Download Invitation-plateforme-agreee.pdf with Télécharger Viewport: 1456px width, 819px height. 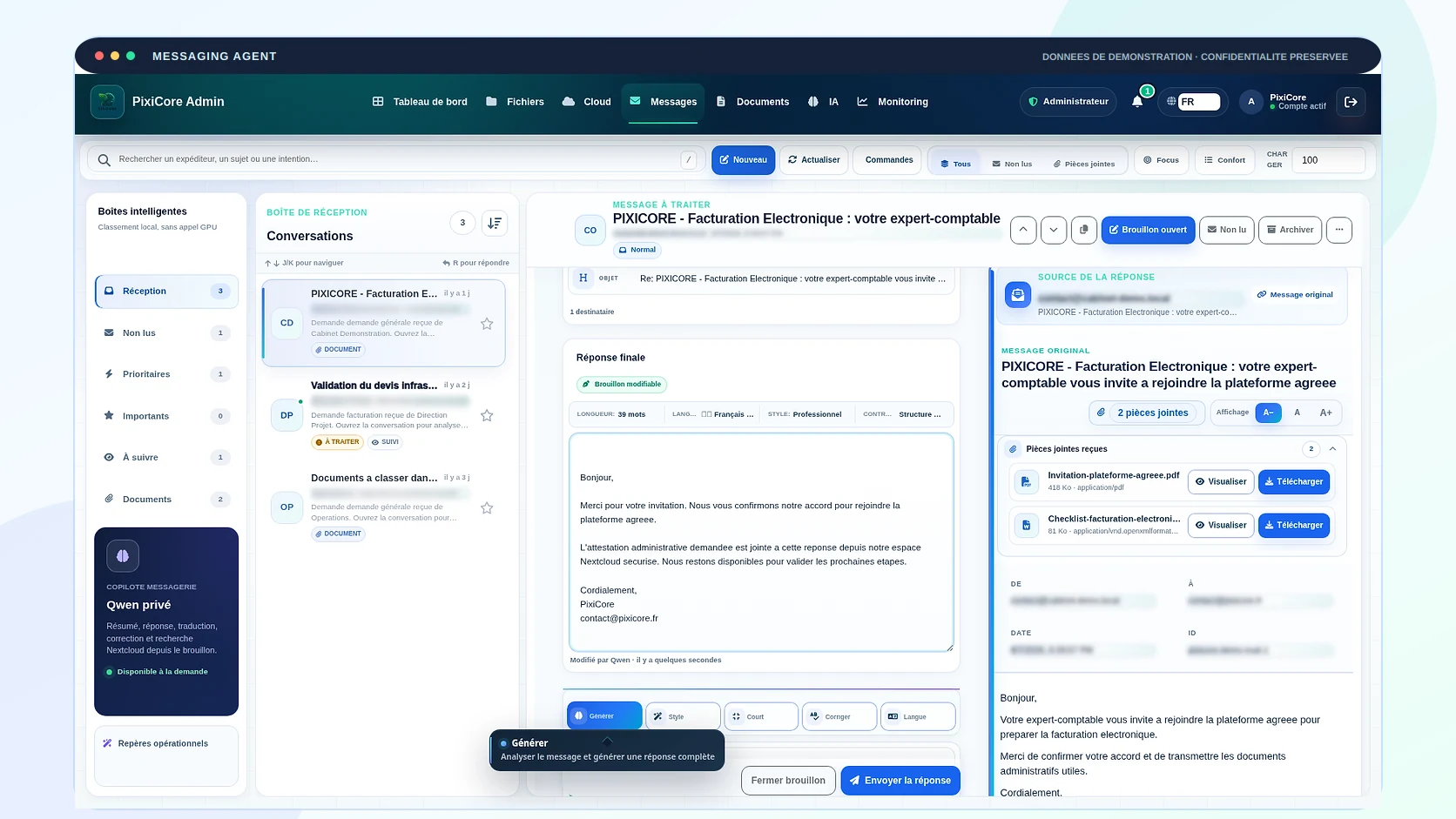pos(1294,481)
